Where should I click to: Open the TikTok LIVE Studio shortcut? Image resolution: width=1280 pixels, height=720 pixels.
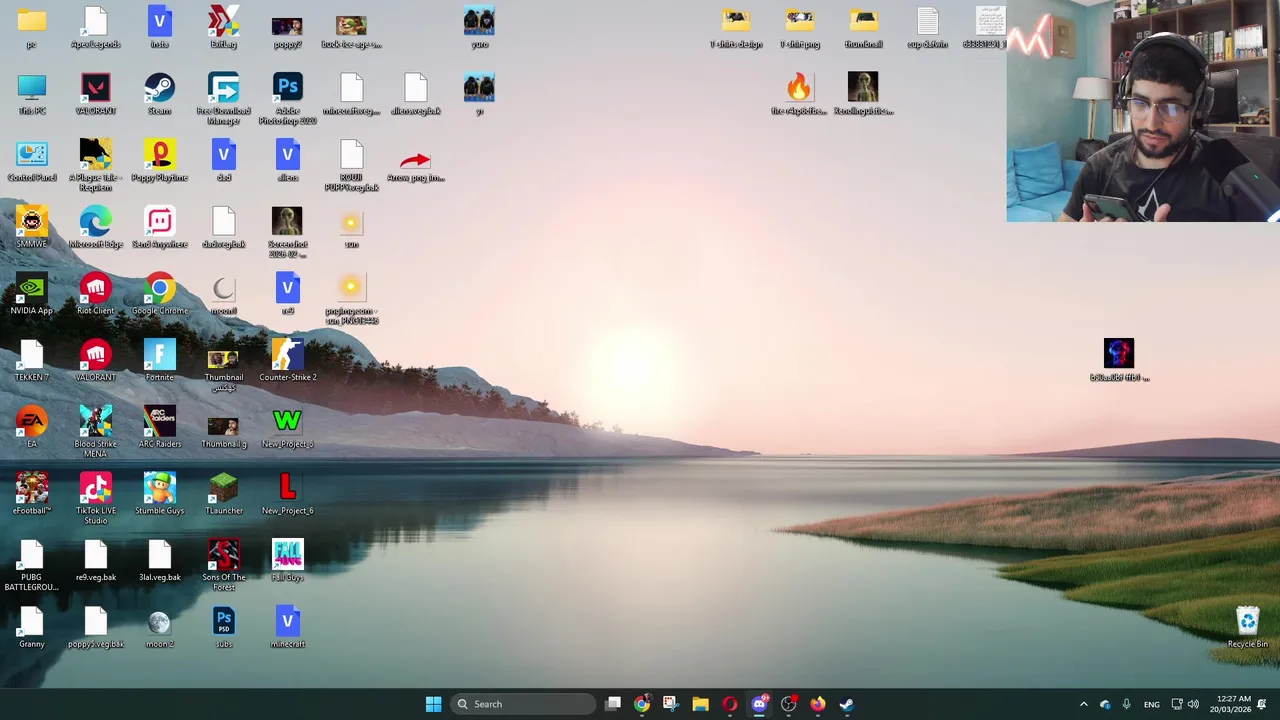pyautogui.click(x=95, y=499)
